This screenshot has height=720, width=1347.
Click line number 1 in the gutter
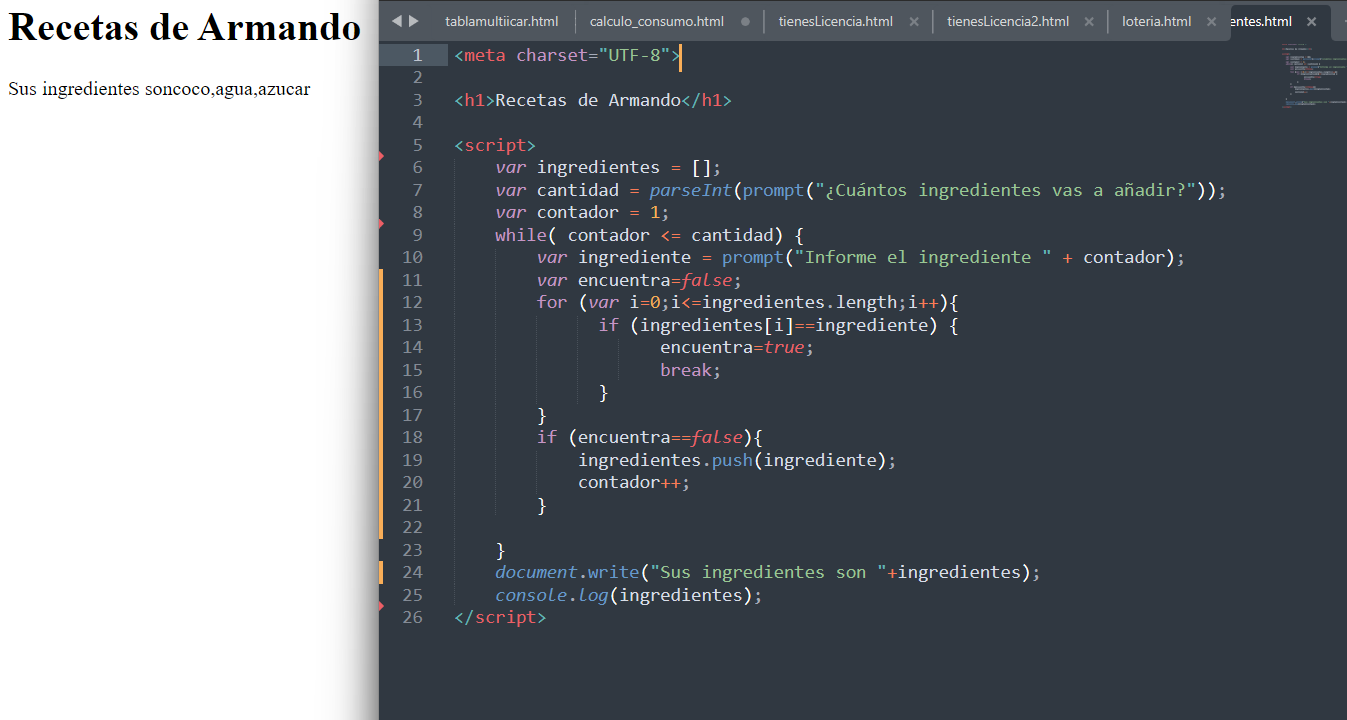pyautogui.click(x=417, y=55)
